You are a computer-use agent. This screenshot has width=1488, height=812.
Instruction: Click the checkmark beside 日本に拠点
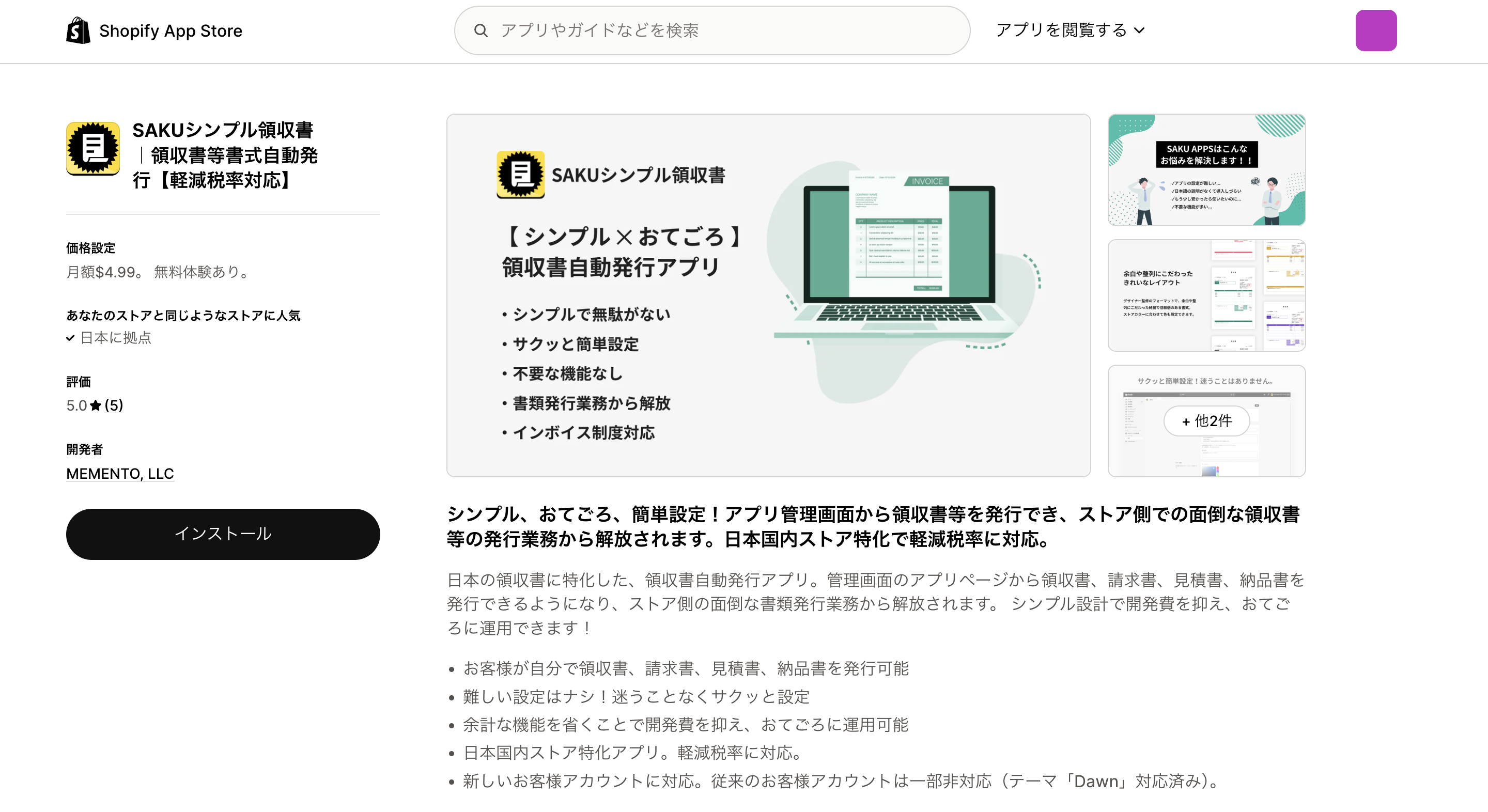tap(70, 337)
